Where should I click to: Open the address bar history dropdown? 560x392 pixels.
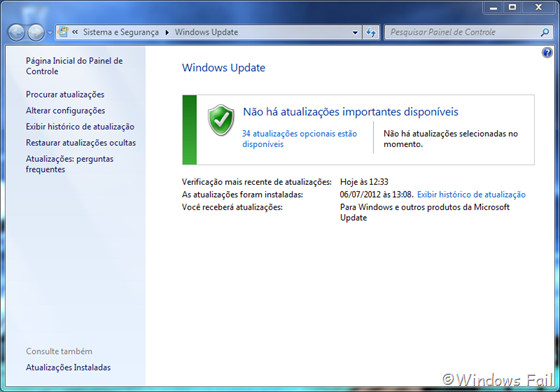(x=355, y=32)
